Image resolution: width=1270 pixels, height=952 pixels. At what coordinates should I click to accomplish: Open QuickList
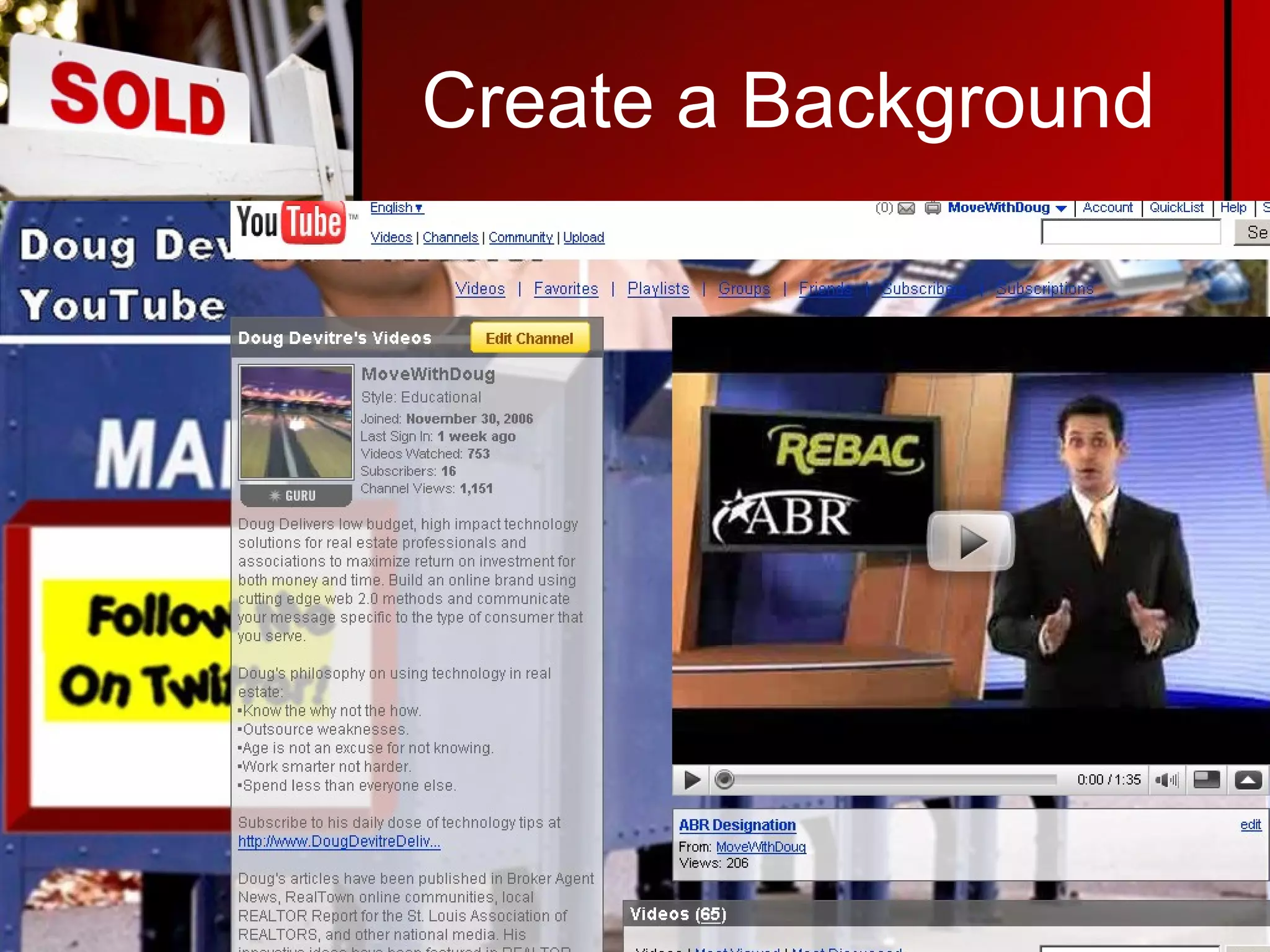point(1176,208)
